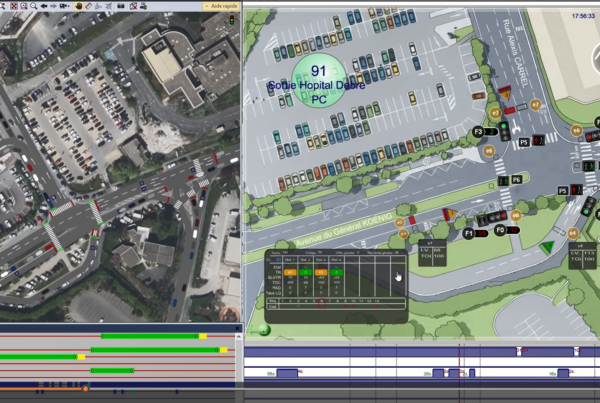Click the red playhead line in right timeline

pos(460,370)
